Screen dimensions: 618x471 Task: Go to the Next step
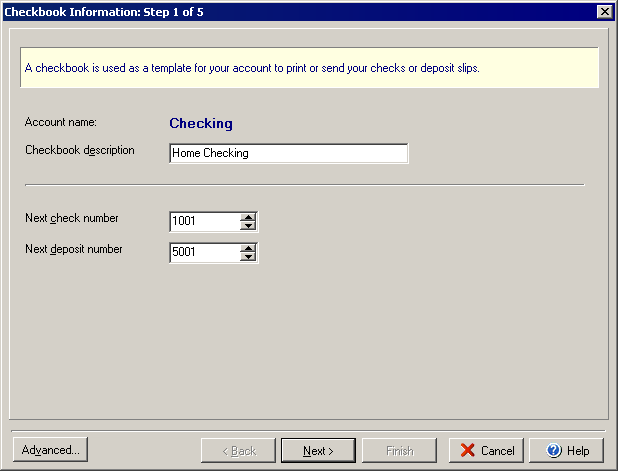click(x=318, y=451)
